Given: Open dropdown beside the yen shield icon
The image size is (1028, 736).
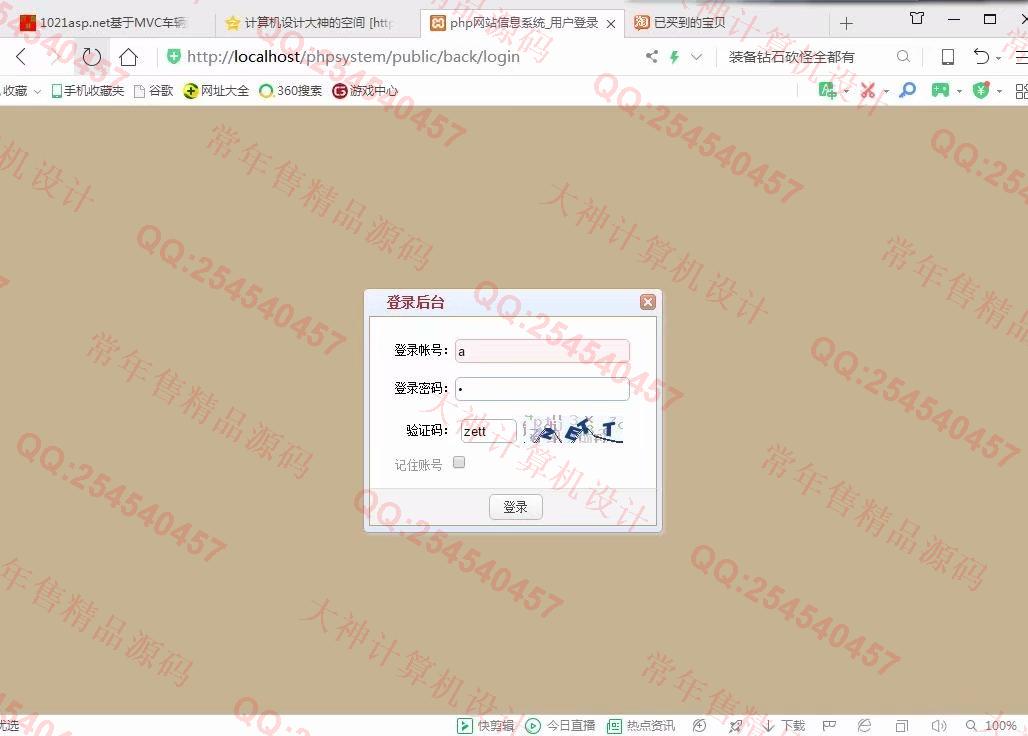Looking at the screenshot, I should pyautogui.click(x=999, y=91).
